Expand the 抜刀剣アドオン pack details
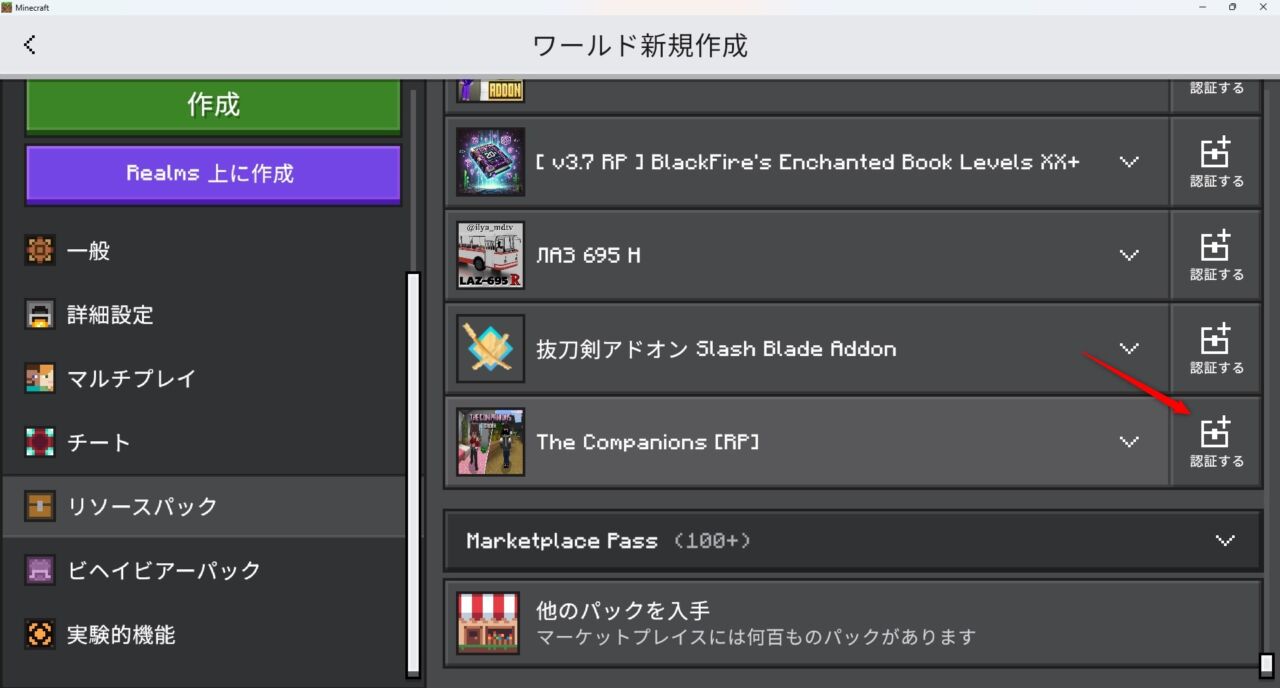 (x=1129, y=348)
